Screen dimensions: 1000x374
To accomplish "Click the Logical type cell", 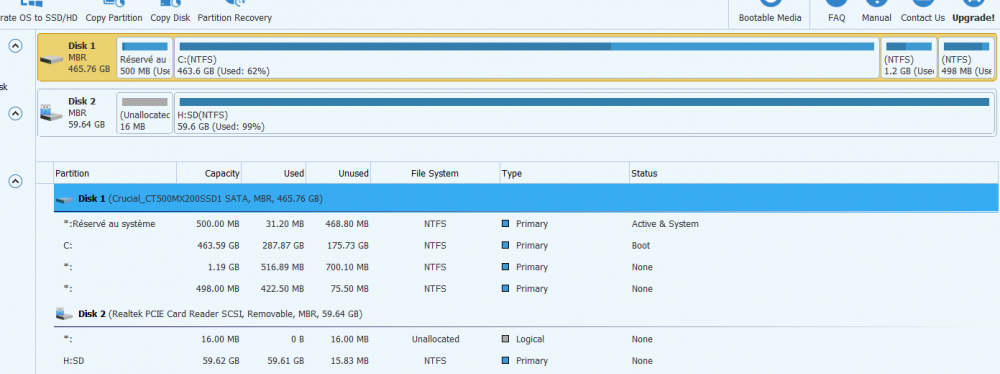I will tap(531, 340).
